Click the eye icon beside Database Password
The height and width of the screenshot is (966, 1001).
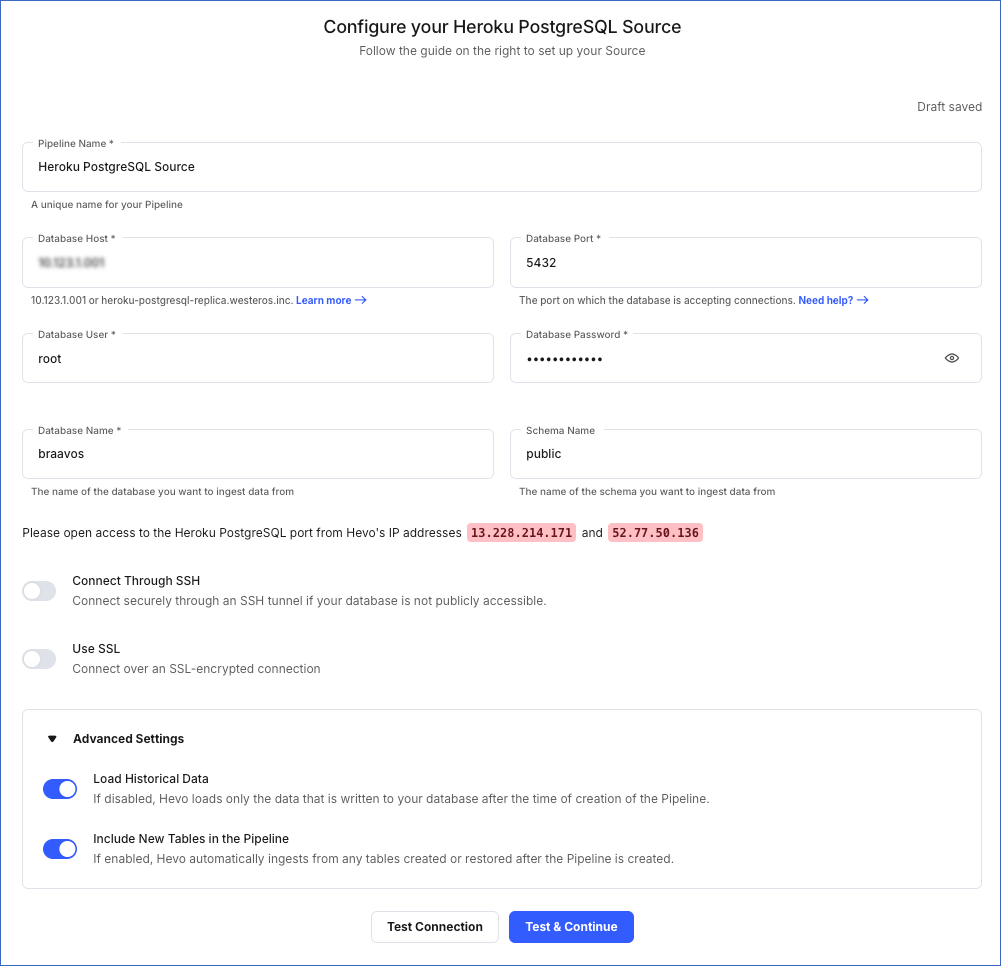951,358
